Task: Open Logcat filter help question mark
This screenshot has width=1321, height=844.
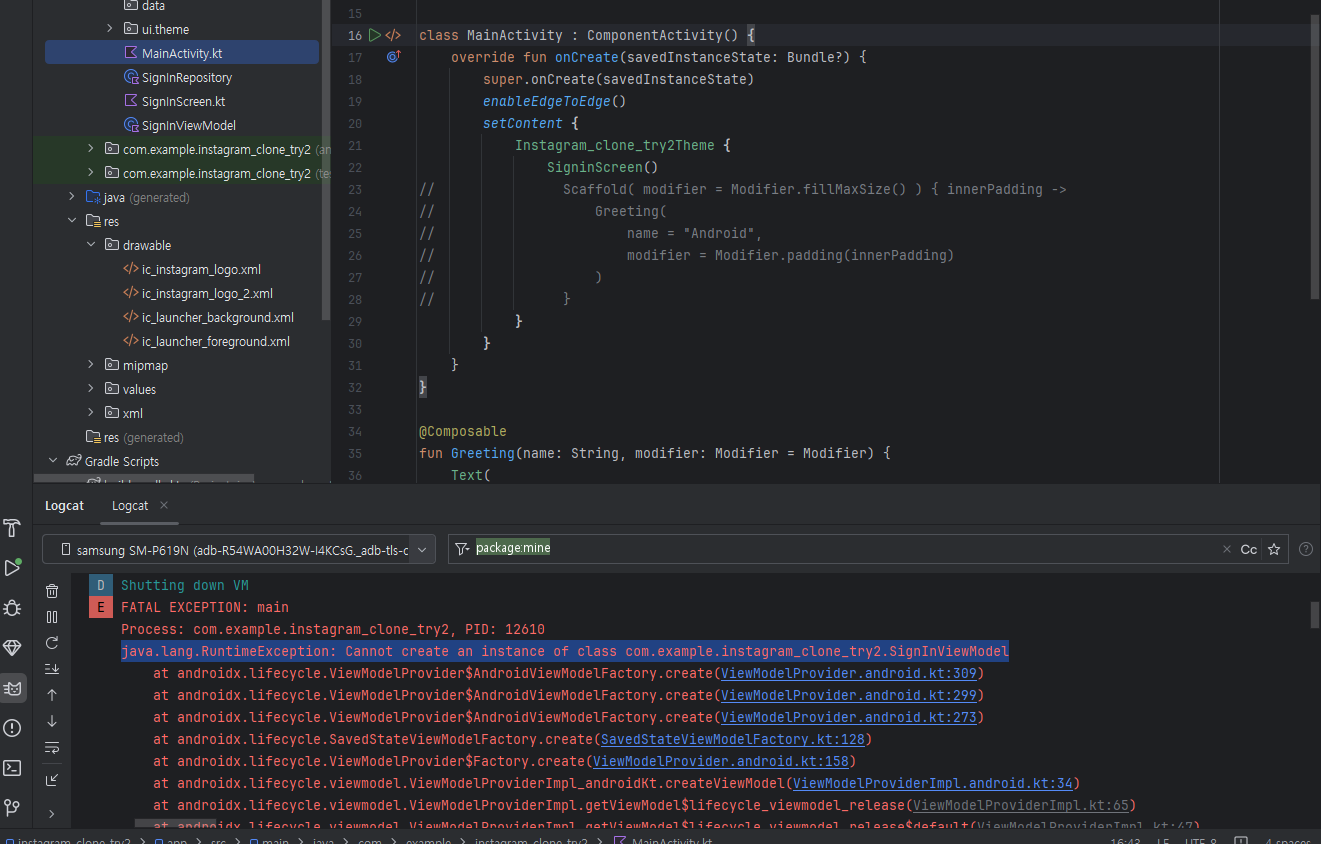Action: click(1305, 549)
